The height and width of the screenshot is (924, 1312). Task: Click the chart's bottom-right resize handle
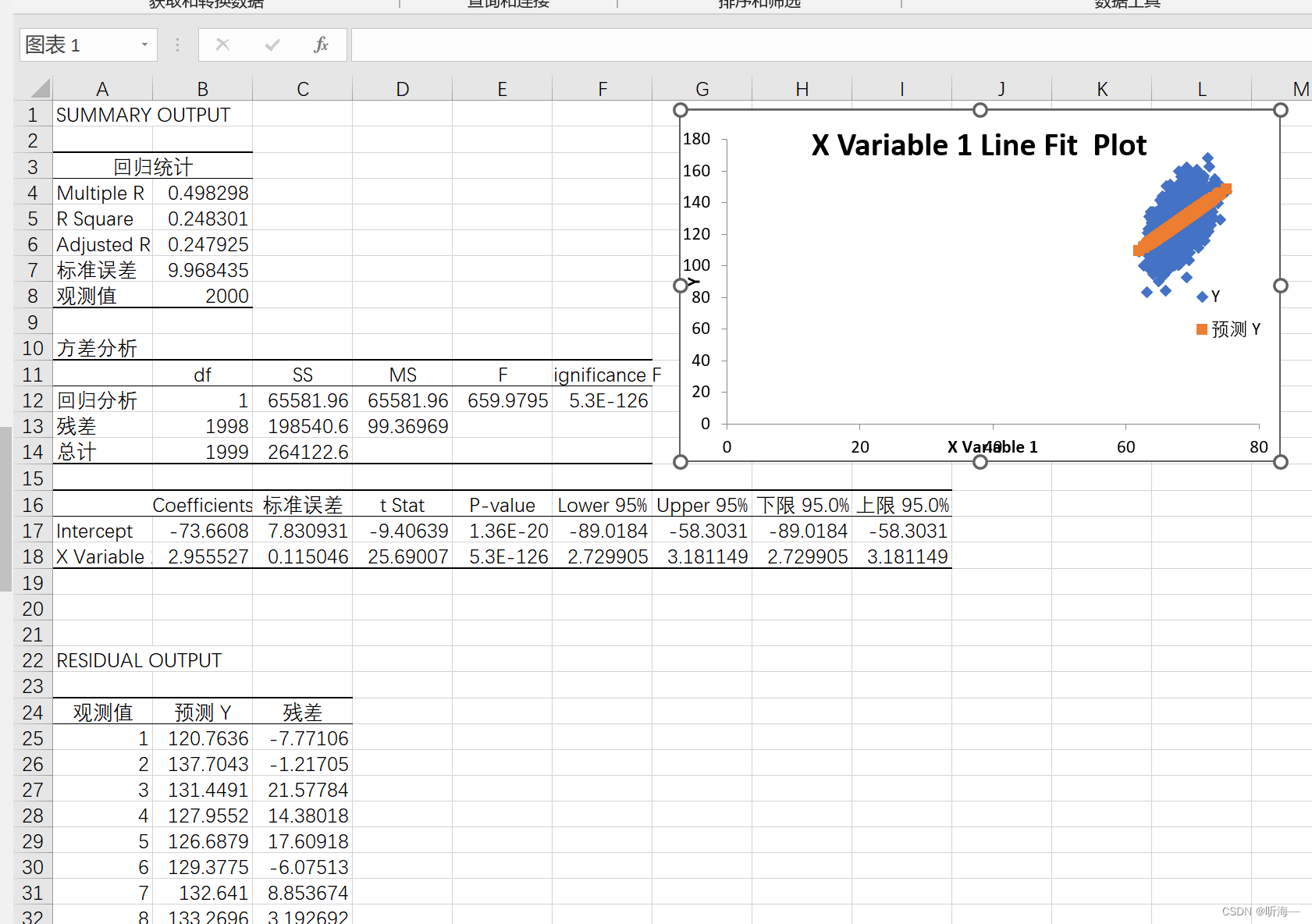click(x=1280, y=462)
